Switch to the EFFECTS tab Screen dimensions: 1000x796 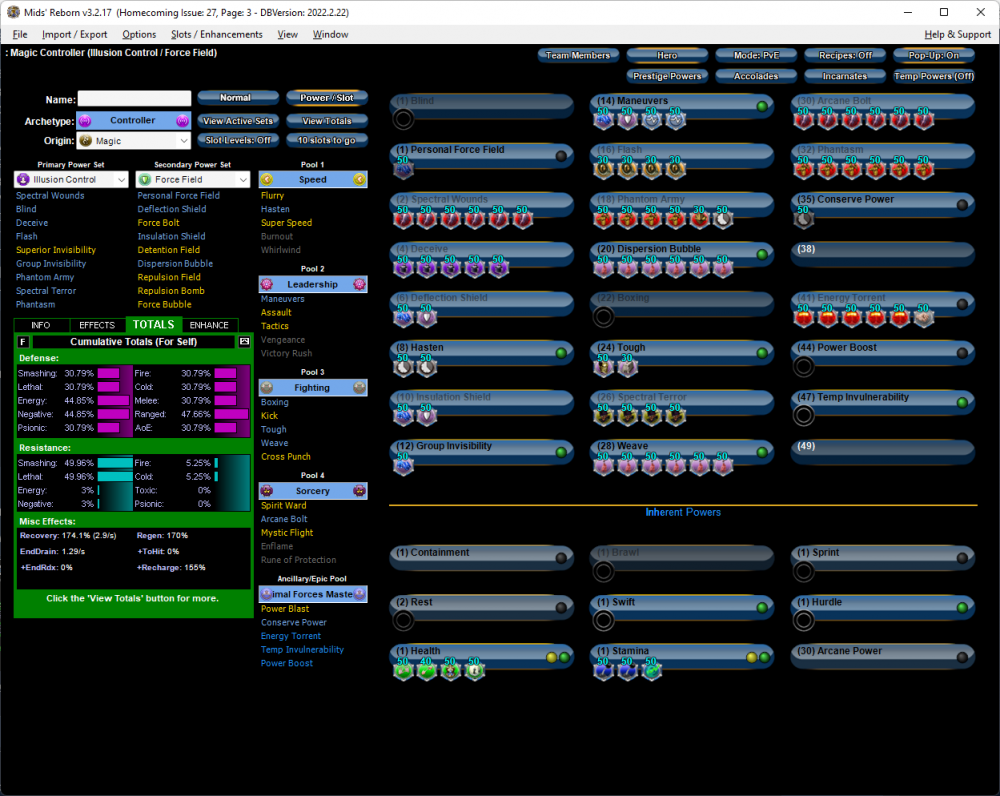pyautogui.click(x=97, y=325)
